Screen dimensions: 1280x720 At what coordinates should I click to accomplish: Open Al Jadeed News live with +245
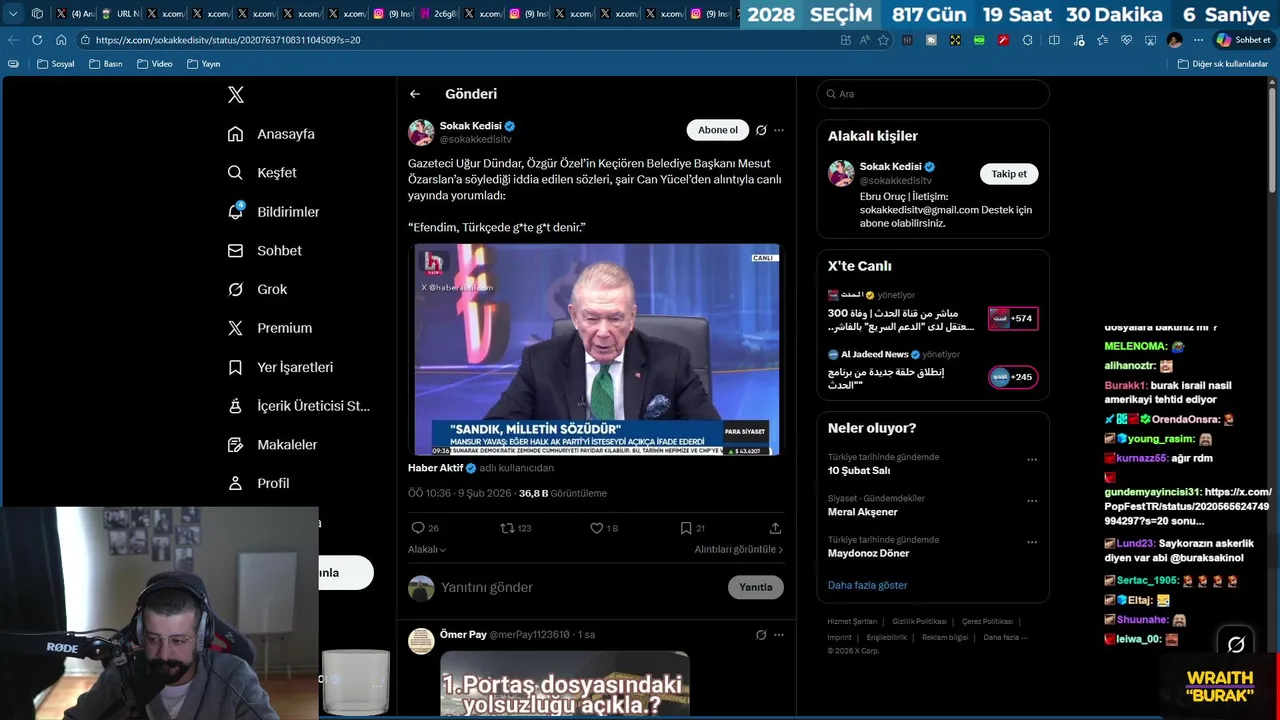[x=1013, y=377]
